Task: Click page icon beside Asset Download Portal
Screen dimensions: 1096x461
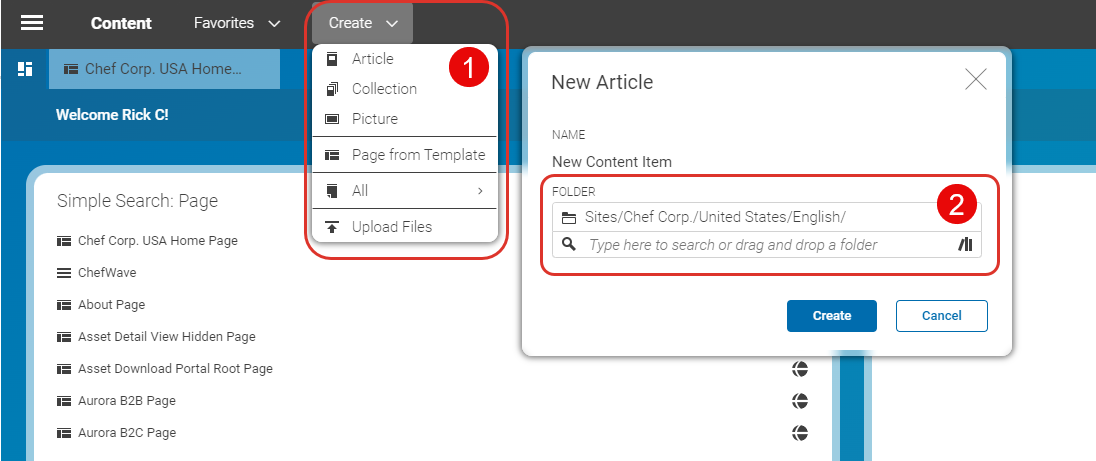Action: coord(64,369)
